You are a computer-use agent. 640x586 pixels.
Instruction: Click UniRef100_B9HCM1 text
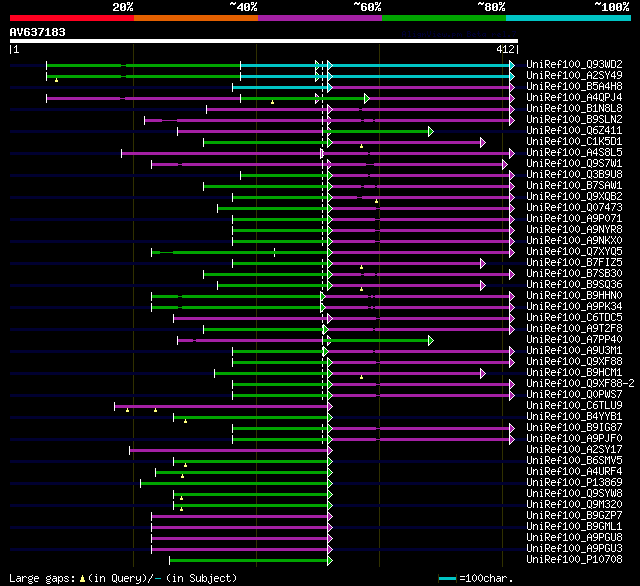[x=574, y=373]
